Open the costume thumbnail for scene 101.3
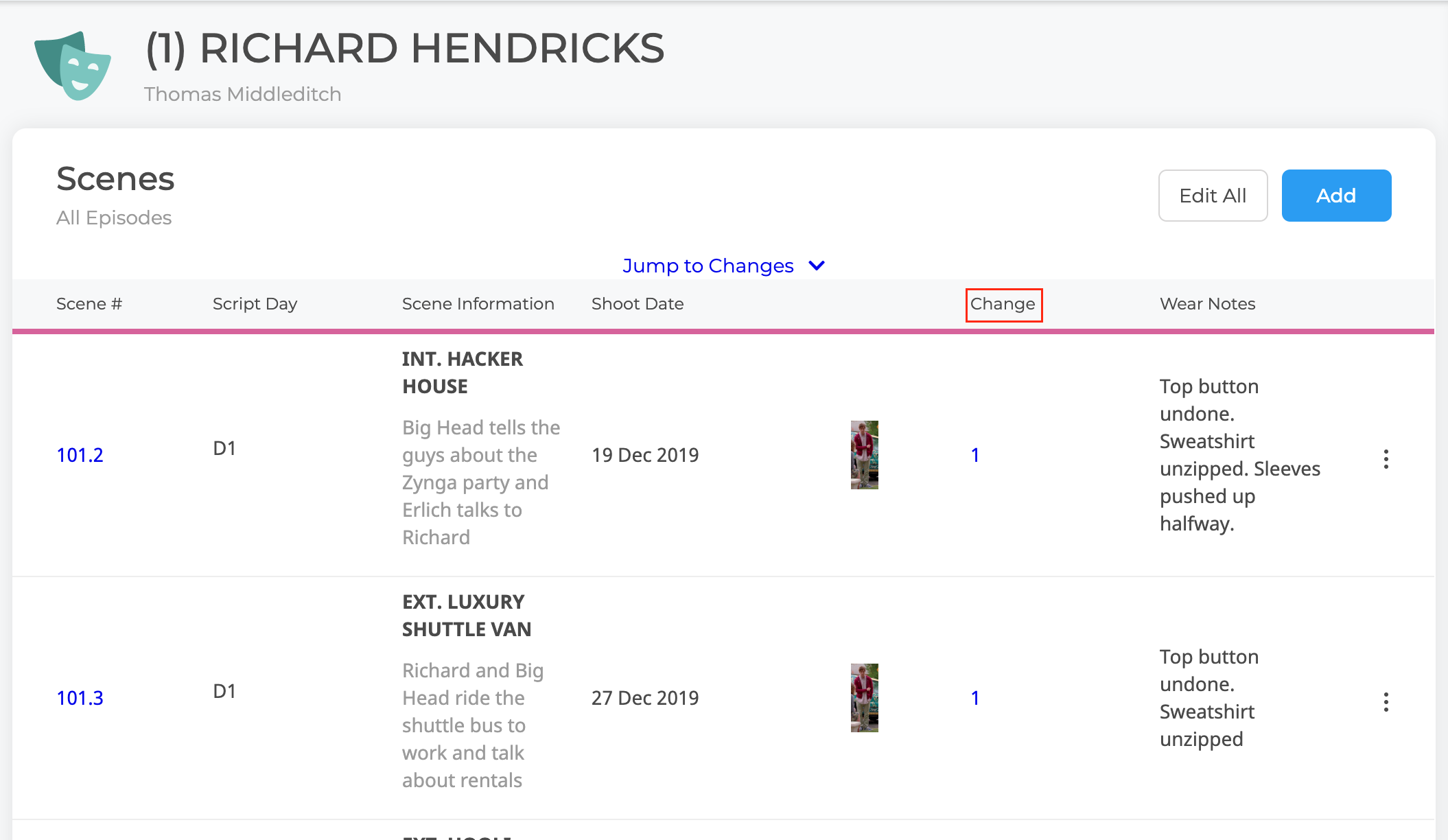 tap(865, 698)
